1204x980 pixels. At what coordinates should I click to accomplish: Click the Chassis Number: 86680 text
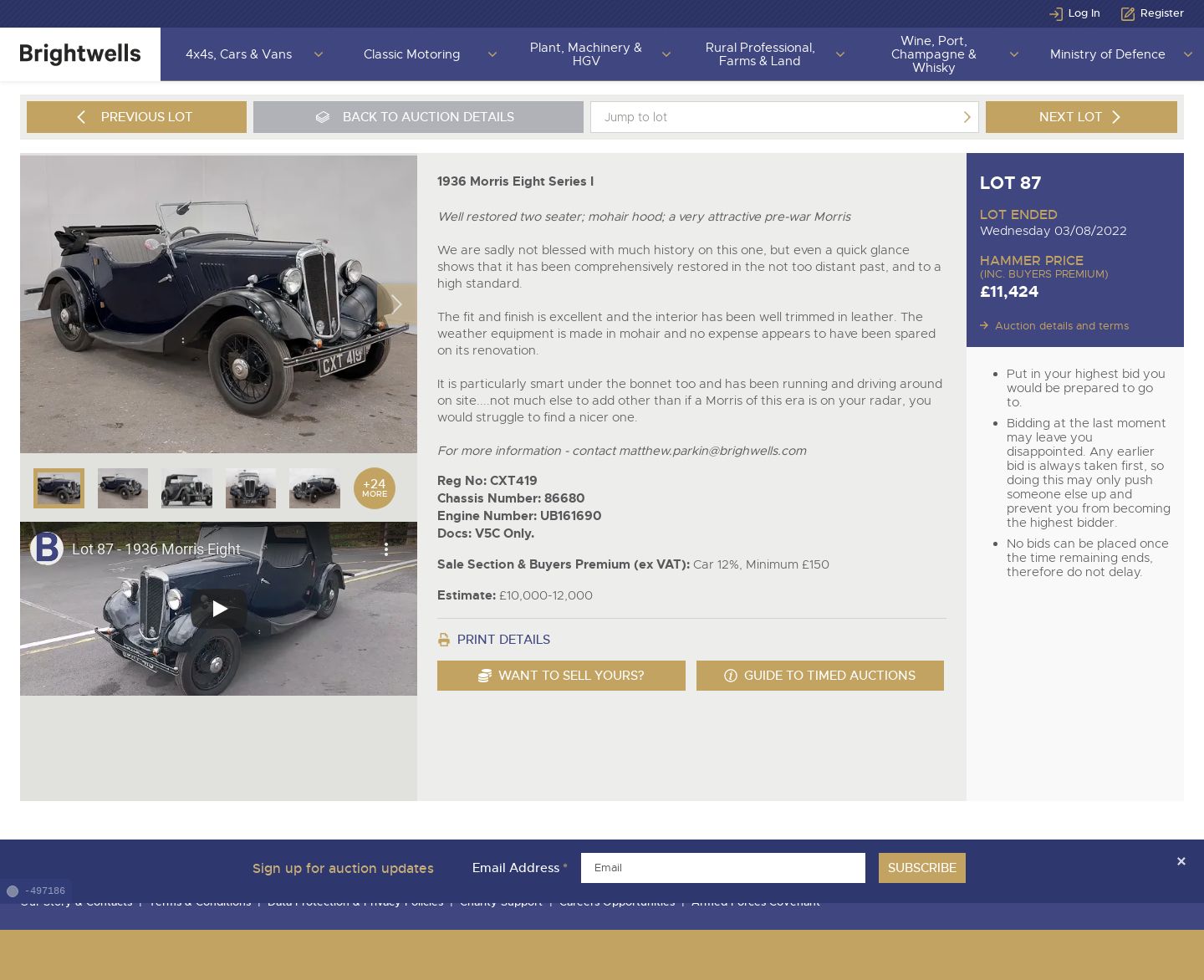(511, 498)
